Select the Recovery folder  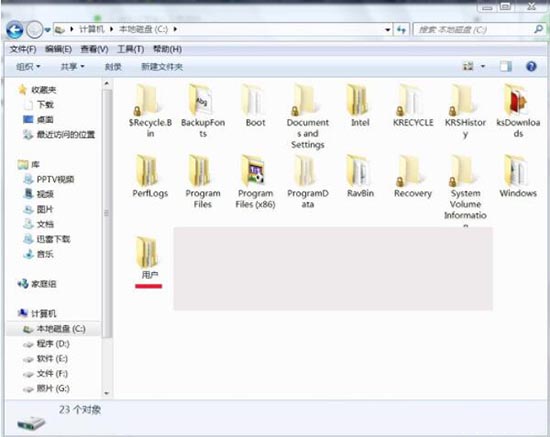(x=412, y=176)
